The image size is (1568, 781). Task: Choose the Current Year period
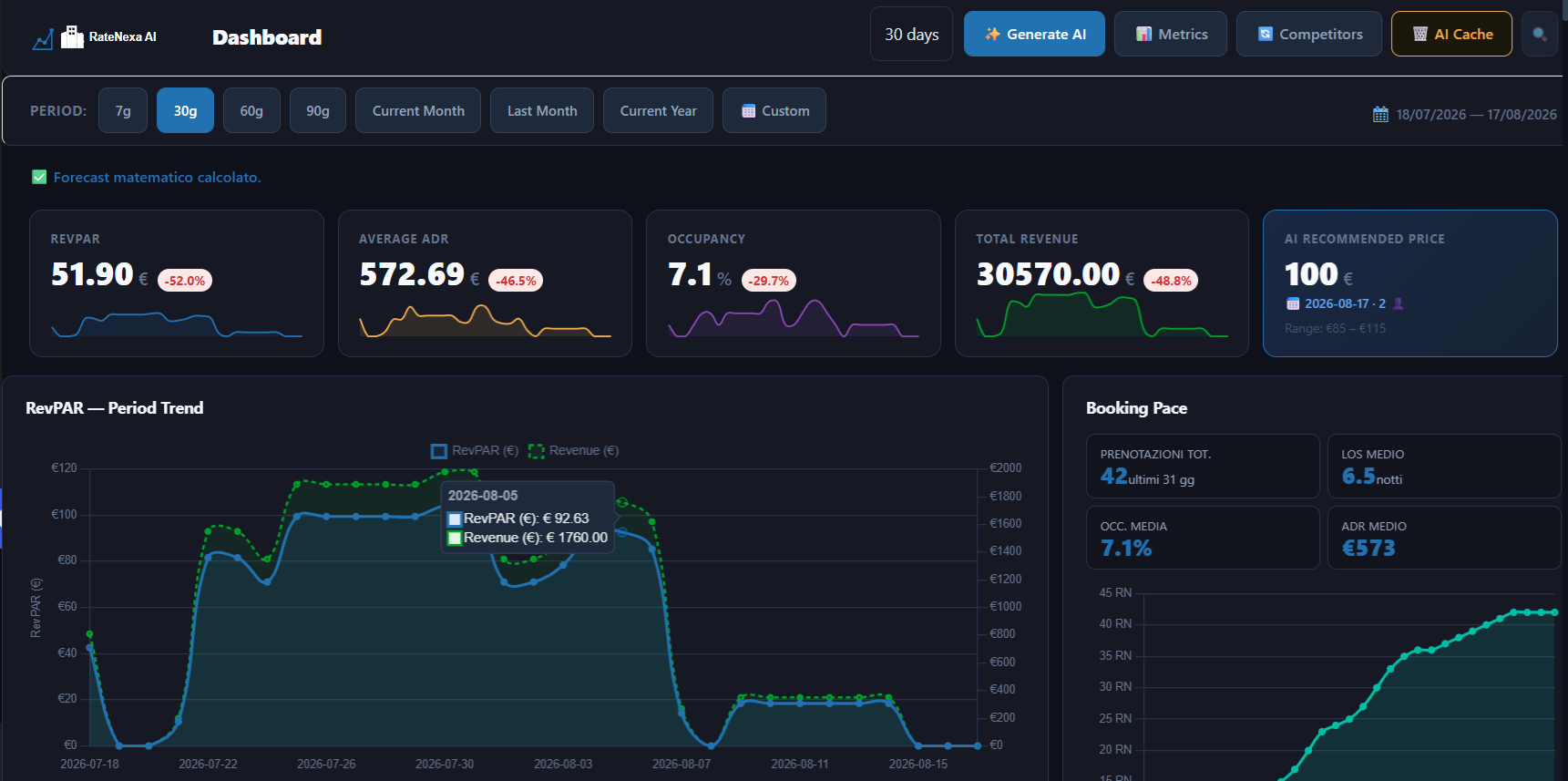(658, 110)
